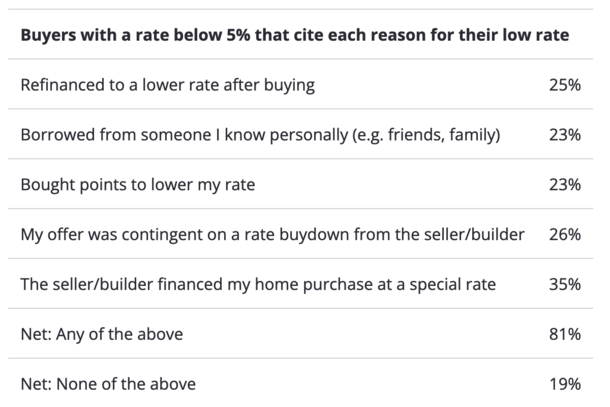Image resolution: width=610 pixels, height=407 pixels.
Task: Select the 'Refinanced to a lower rate after buying' row label
Action: click(x=168, y=85)
